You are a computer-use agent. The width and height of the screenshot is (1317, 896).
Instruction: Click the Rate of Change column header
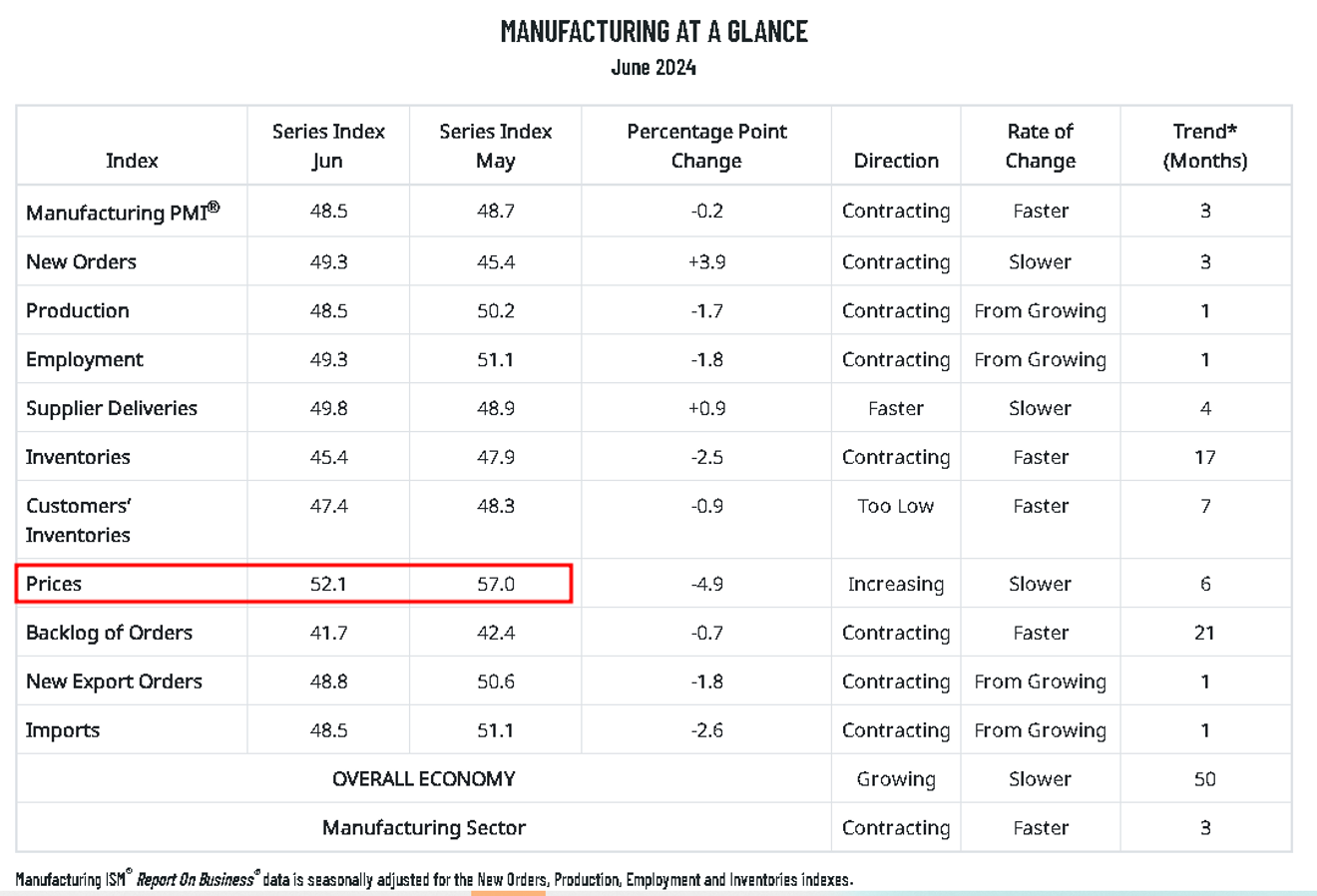tap(1040, 146)
